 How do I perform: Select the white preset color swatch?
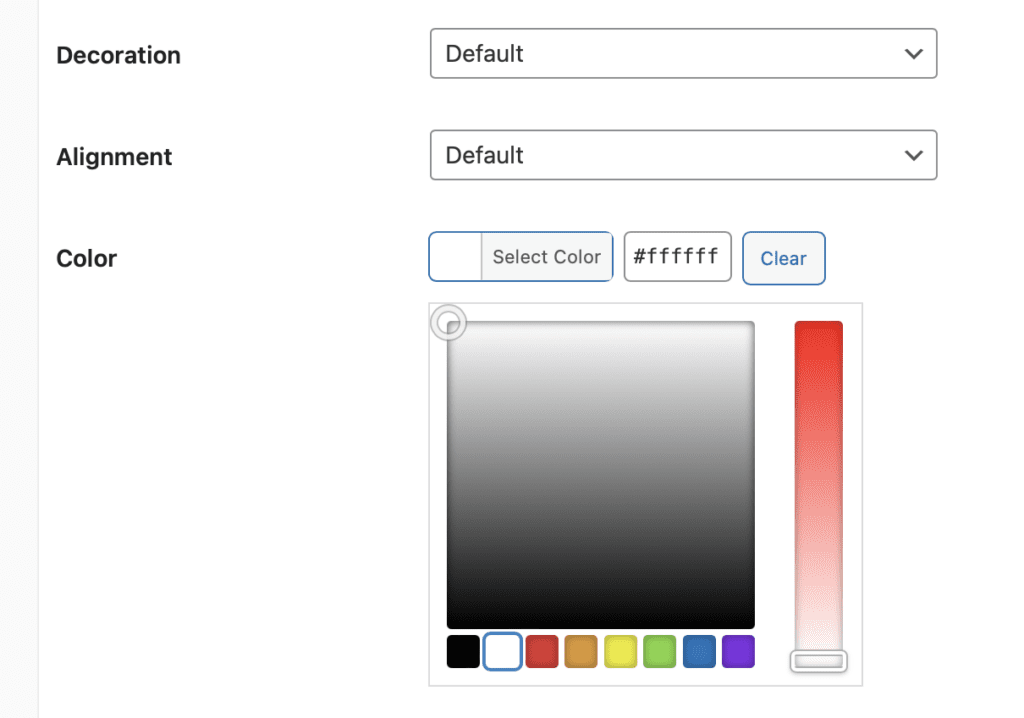pos(502,651)
